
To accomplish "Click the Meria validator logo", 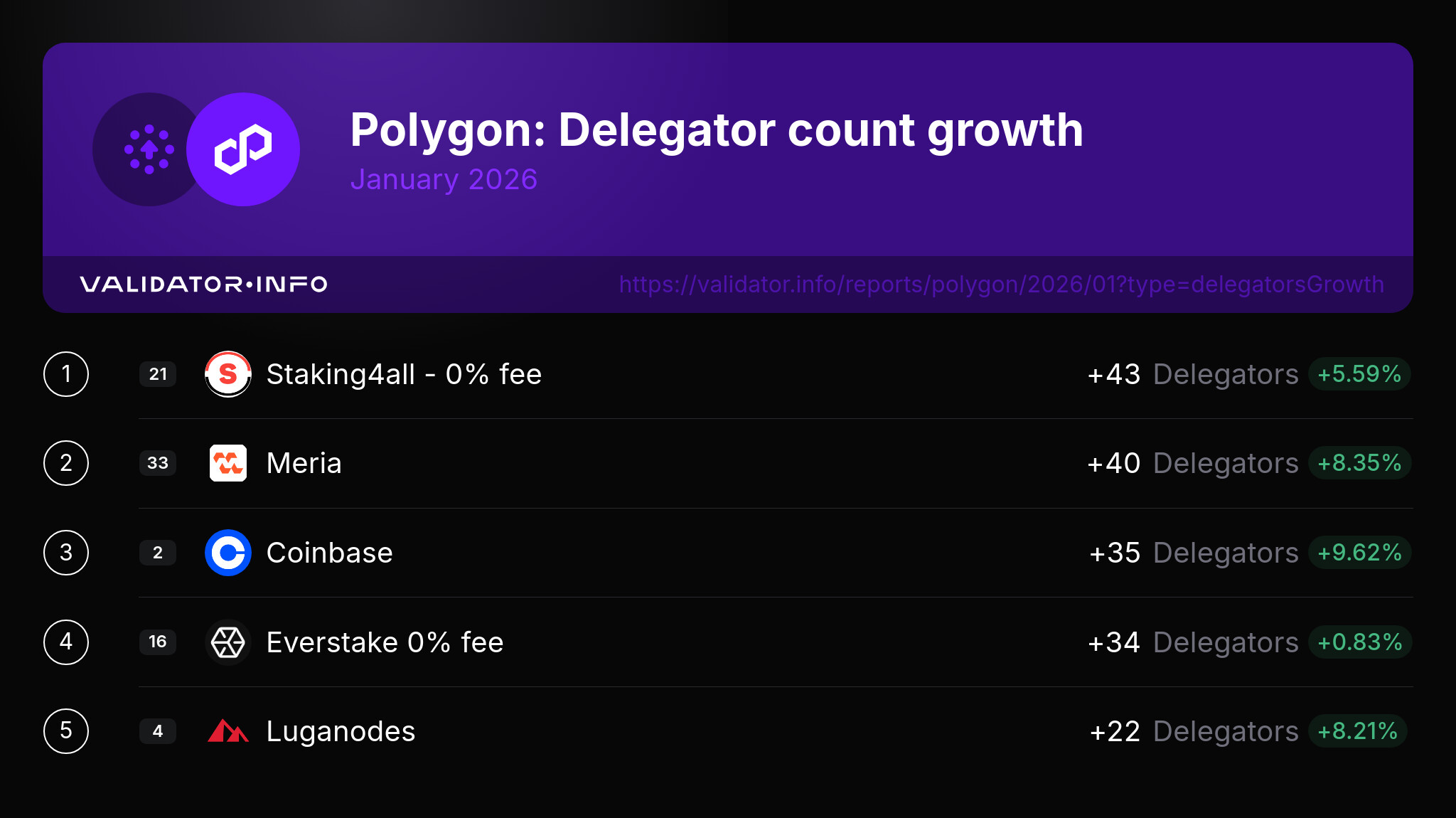I will pos(227,463).
